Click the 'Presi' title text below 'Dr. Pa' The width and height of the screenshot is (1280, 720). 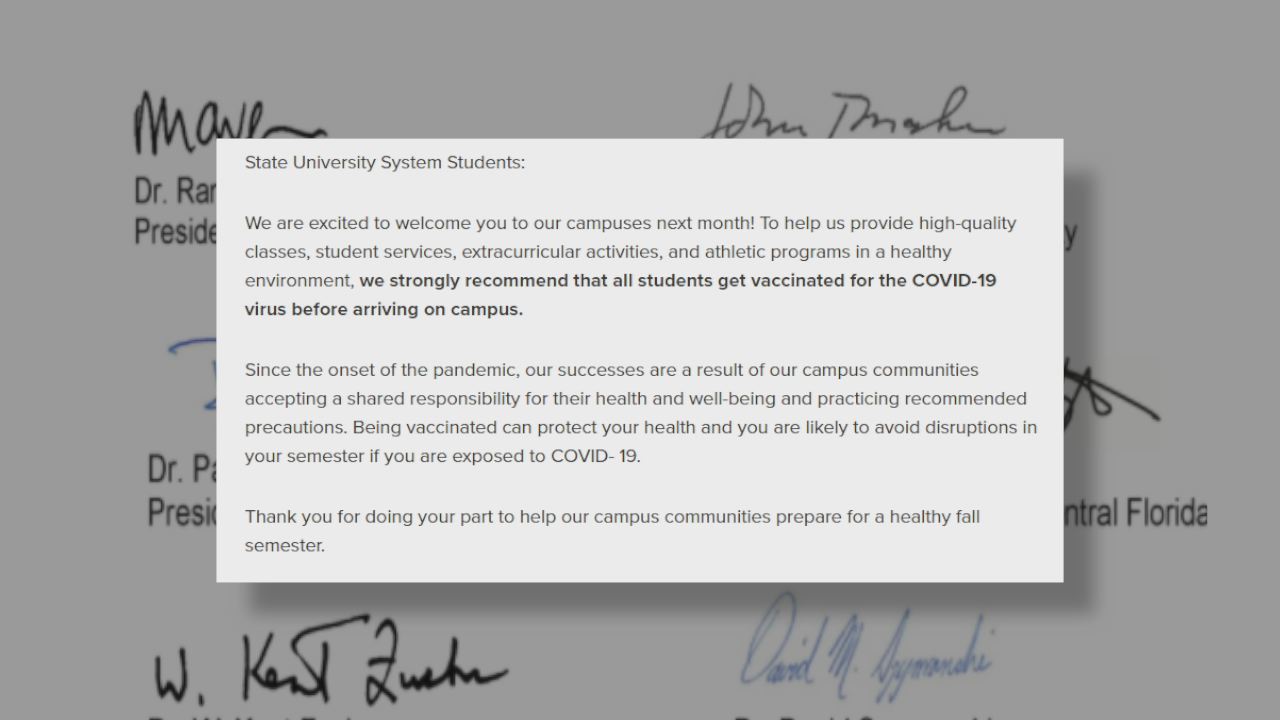tap(182, 512)
